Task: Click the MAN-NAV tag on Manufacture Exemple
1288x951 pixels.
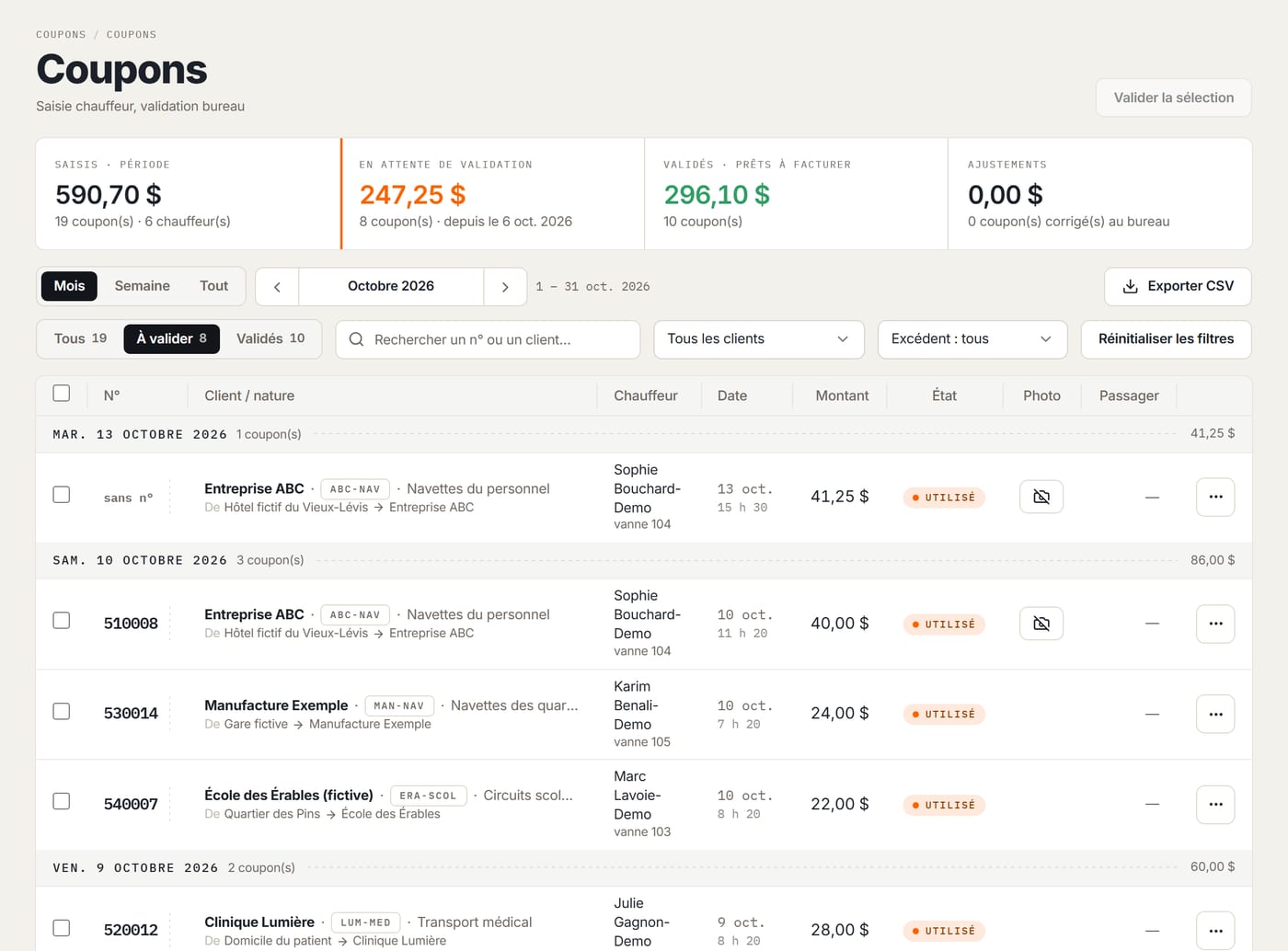Action: click(399, 706)
